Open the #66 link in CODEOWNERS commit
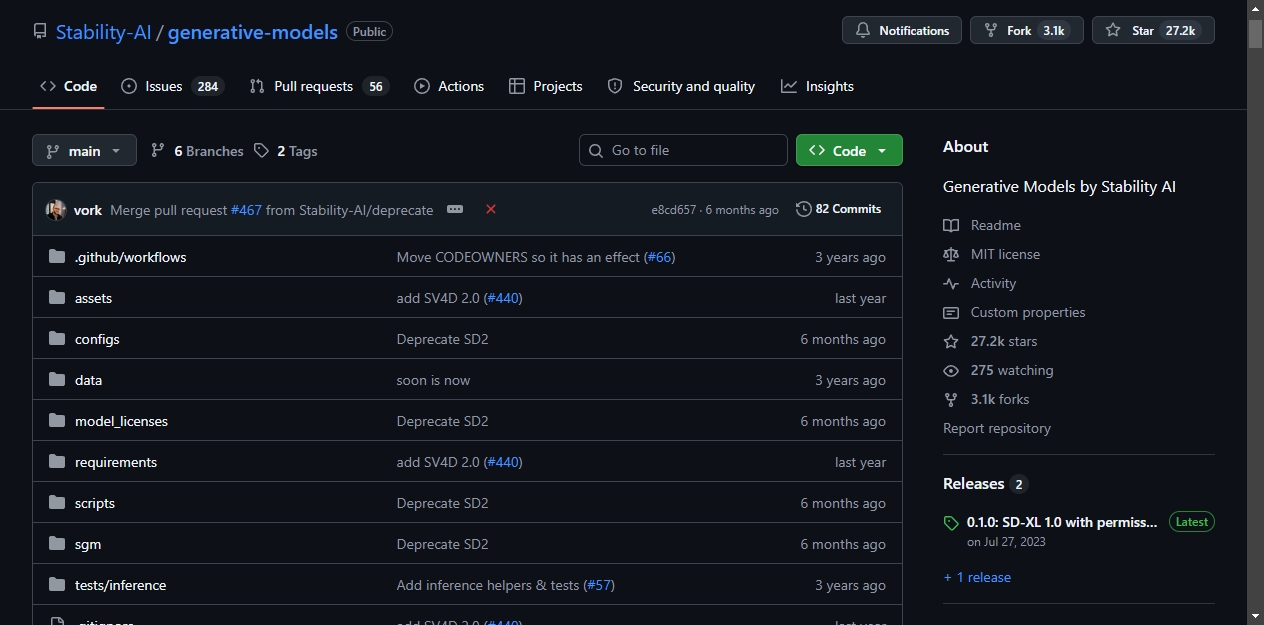 click(660, 257)
